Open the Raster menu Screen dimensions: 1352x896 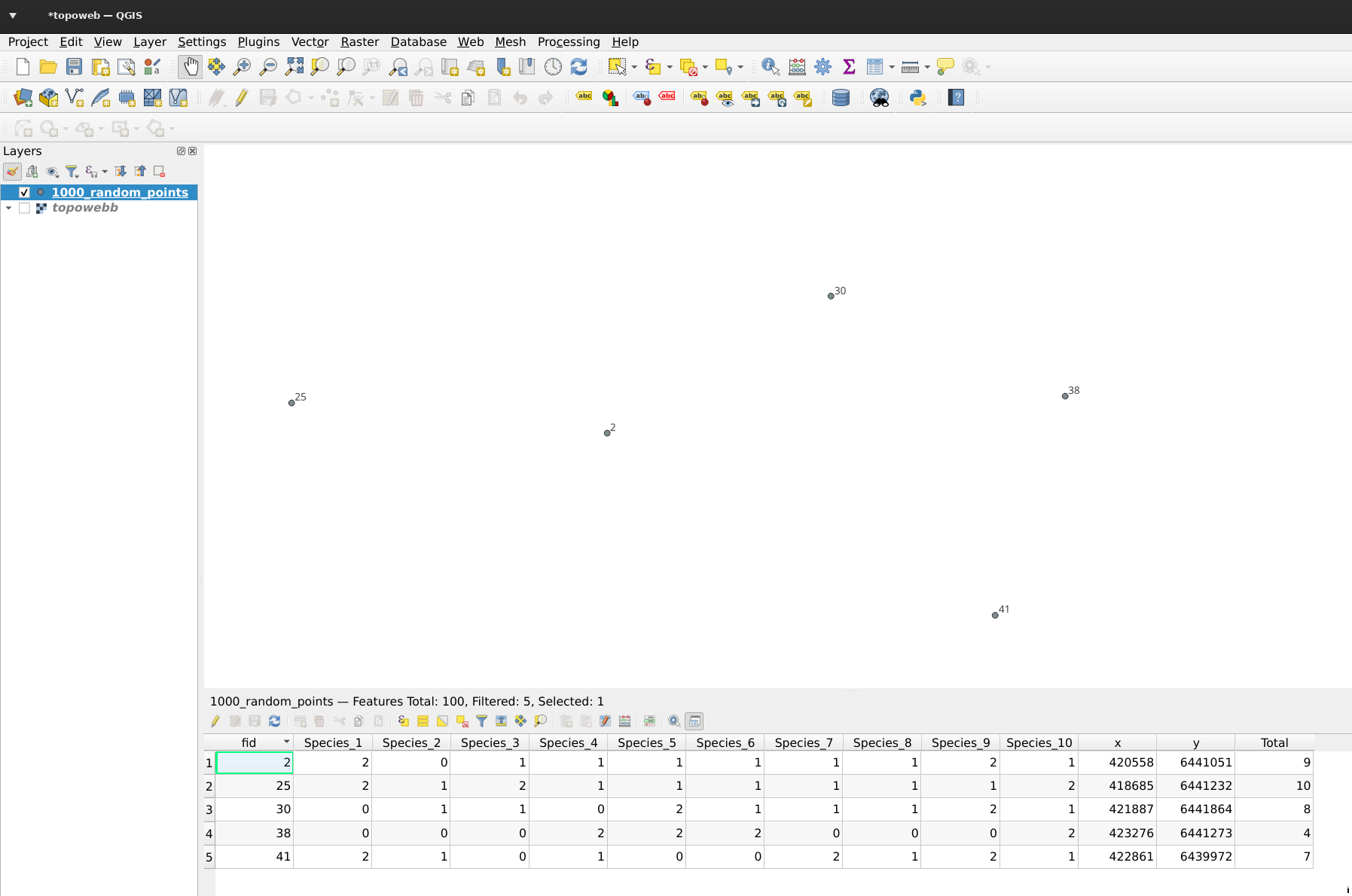359,42
